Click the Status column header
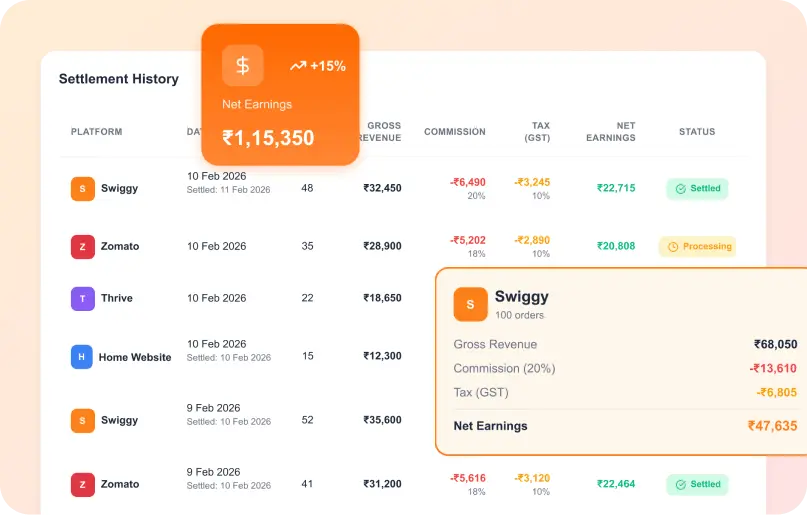Image resolution: width=807 pixels, height=515 pixels. [697, 132]
